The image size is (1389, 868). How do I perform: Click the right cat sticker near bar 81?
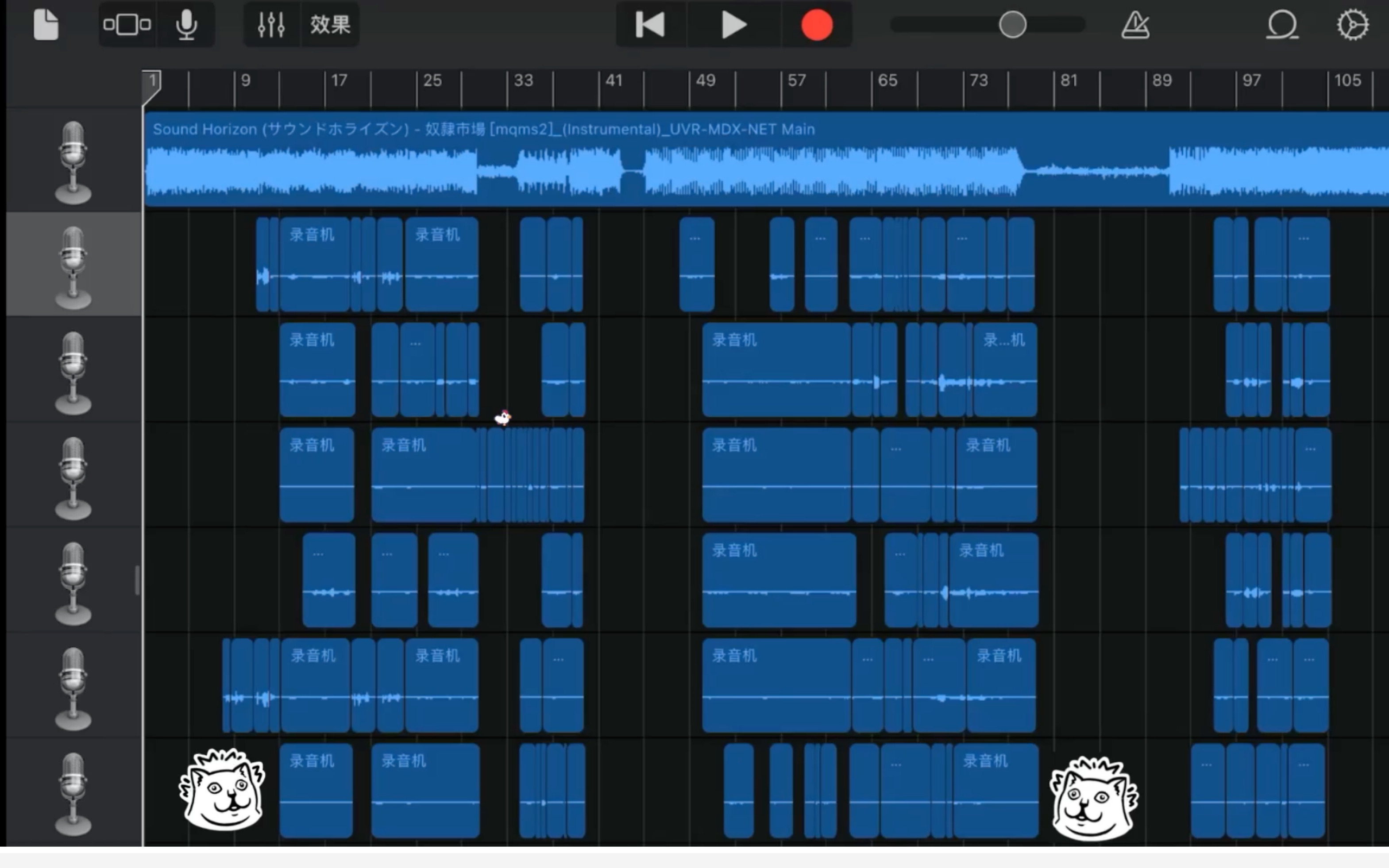1094,799
